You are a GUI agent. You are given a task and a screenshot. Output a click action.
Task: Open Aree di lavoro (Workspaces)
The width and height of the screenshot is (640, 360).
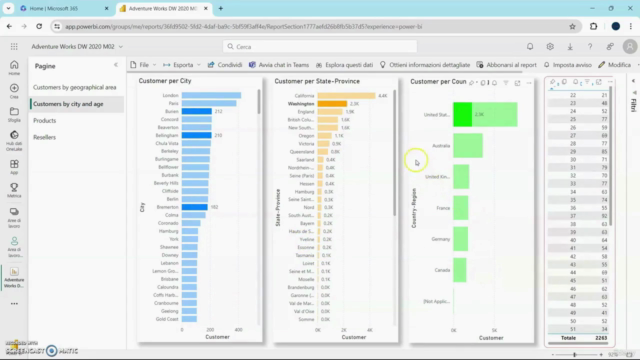tap(14, 218)
